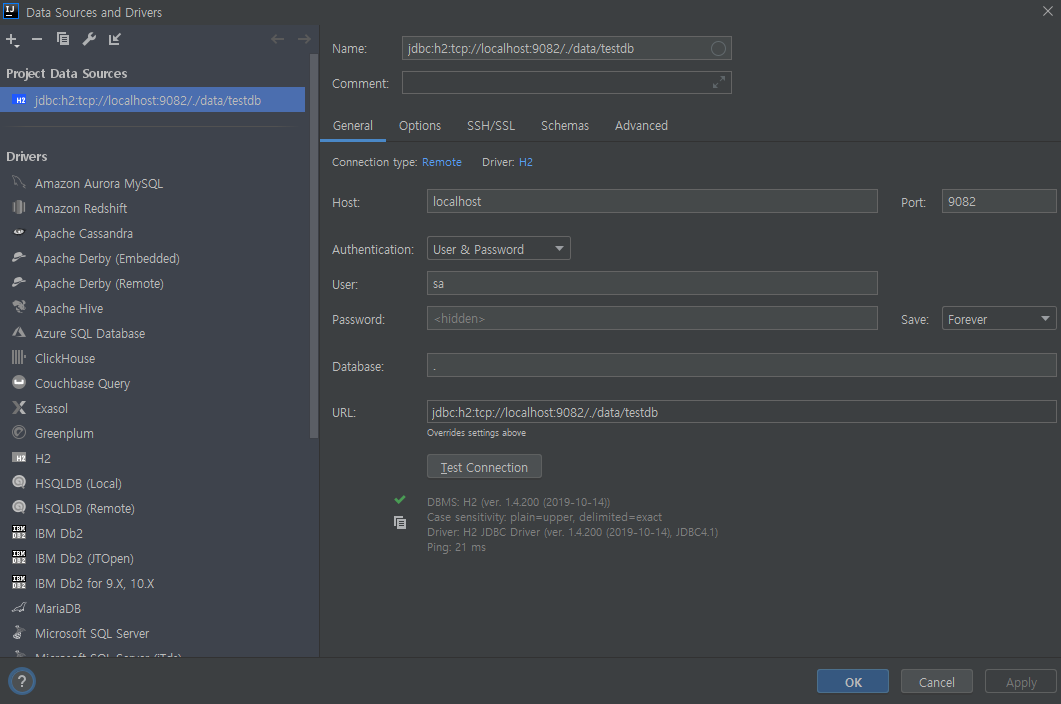The width and height of the screenshot is (1061, 704).
Task: Select the Couchbase Query driver icon
Action: click(19, 383)
